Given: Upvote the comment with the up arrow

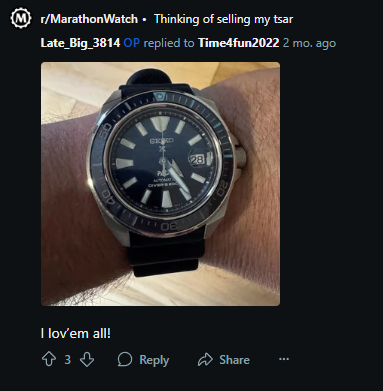Looking at the screenshot, I should 49,360.
